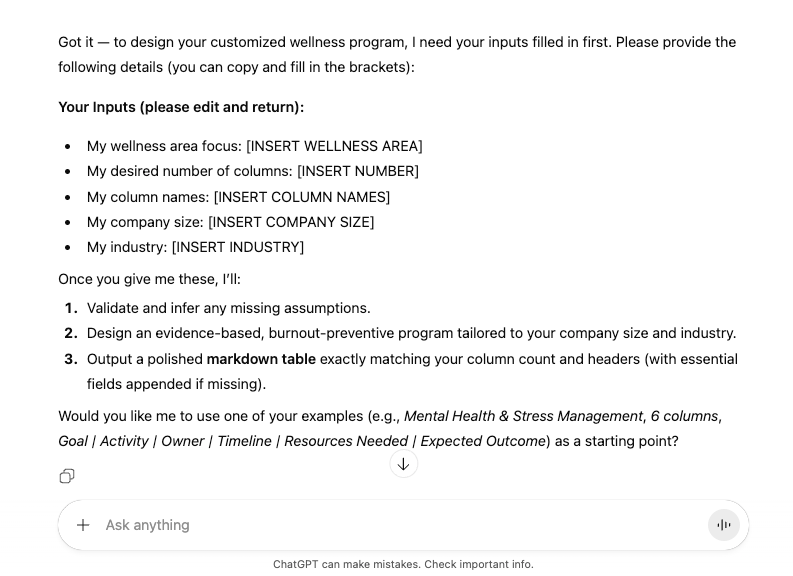
Task: Click the bold "markdown table" text
Action: [261, 359]
